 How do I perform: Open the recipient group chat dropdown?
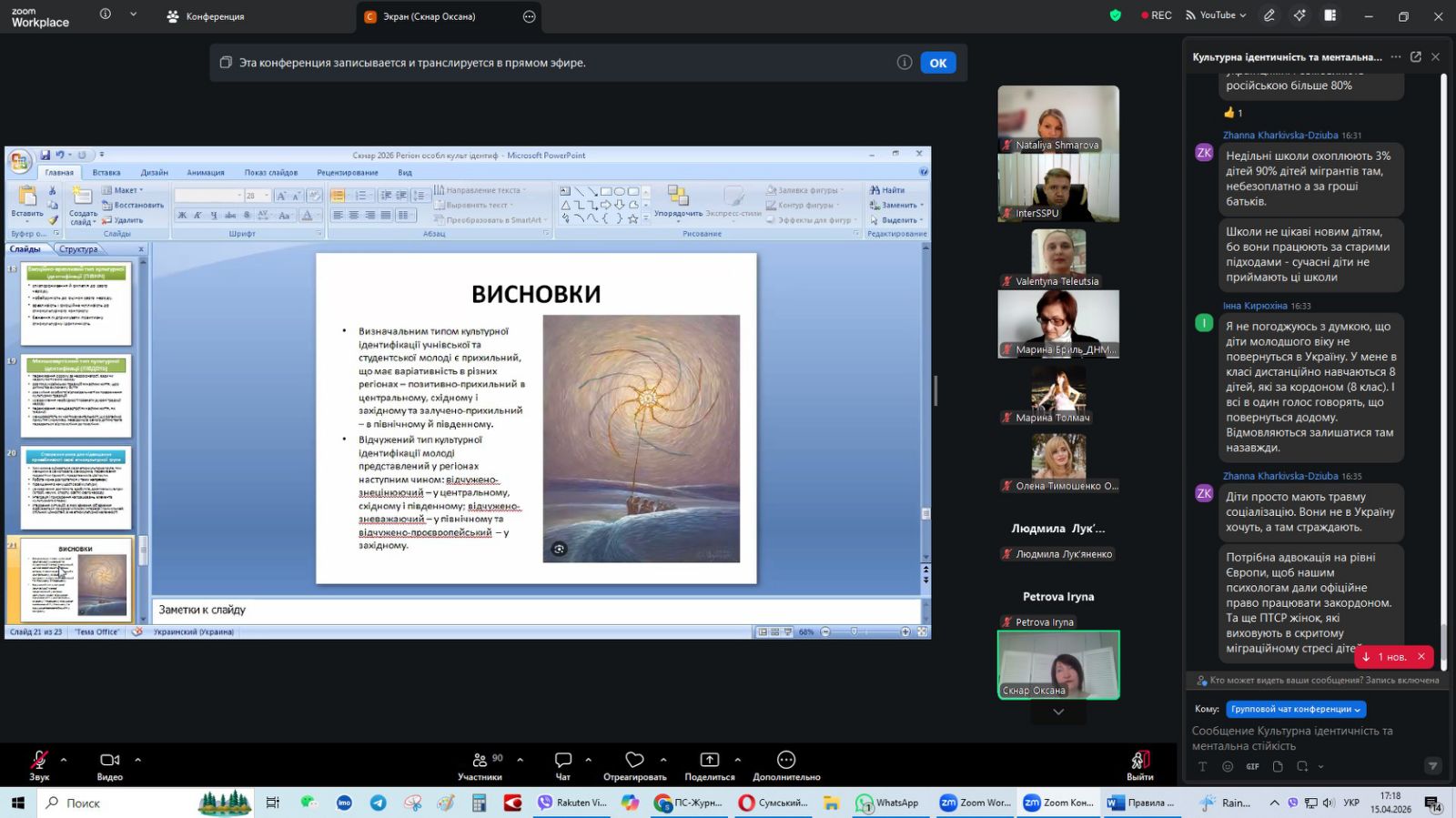1296,709
